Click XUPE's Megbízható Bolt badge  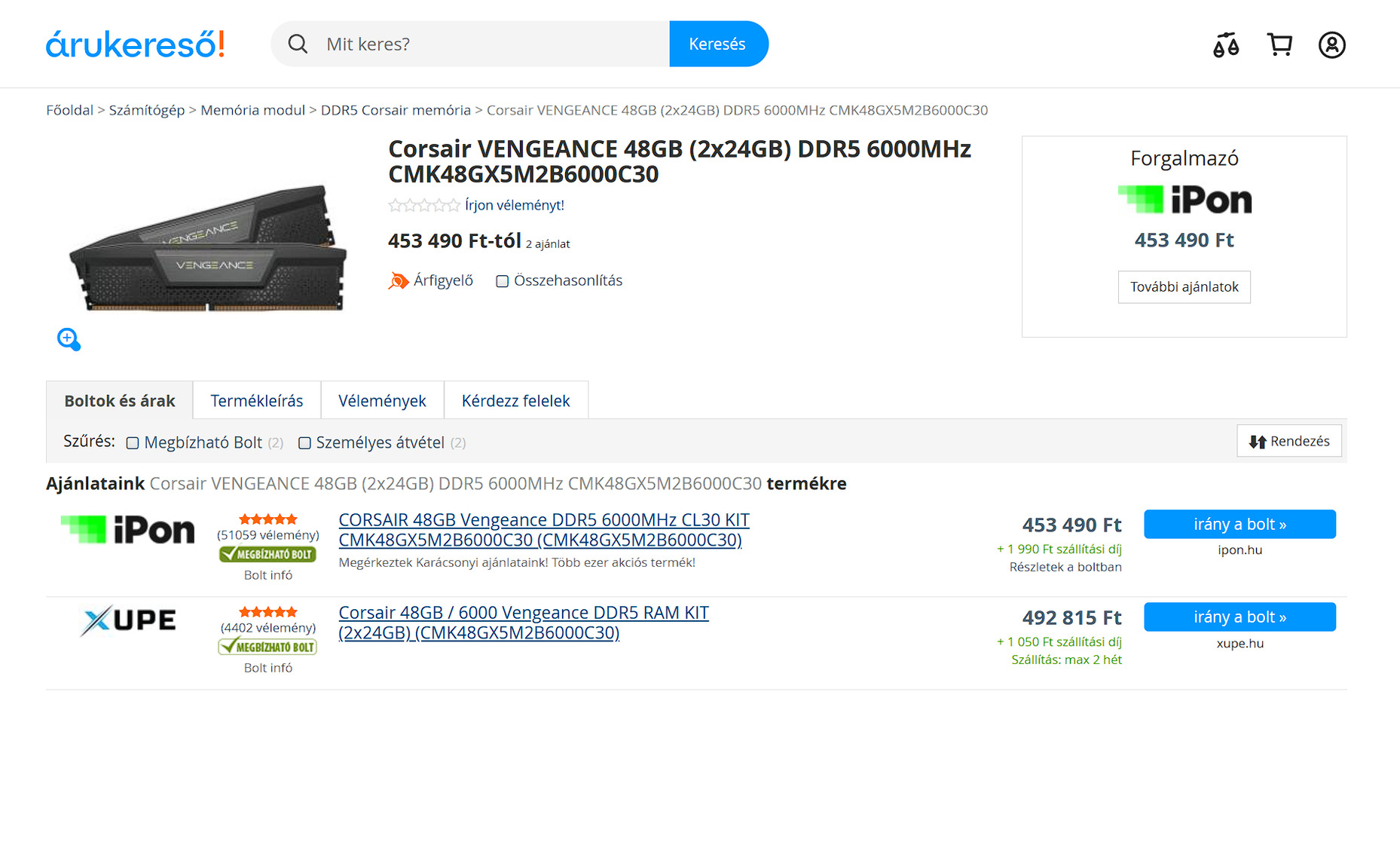tap(267, 647)
